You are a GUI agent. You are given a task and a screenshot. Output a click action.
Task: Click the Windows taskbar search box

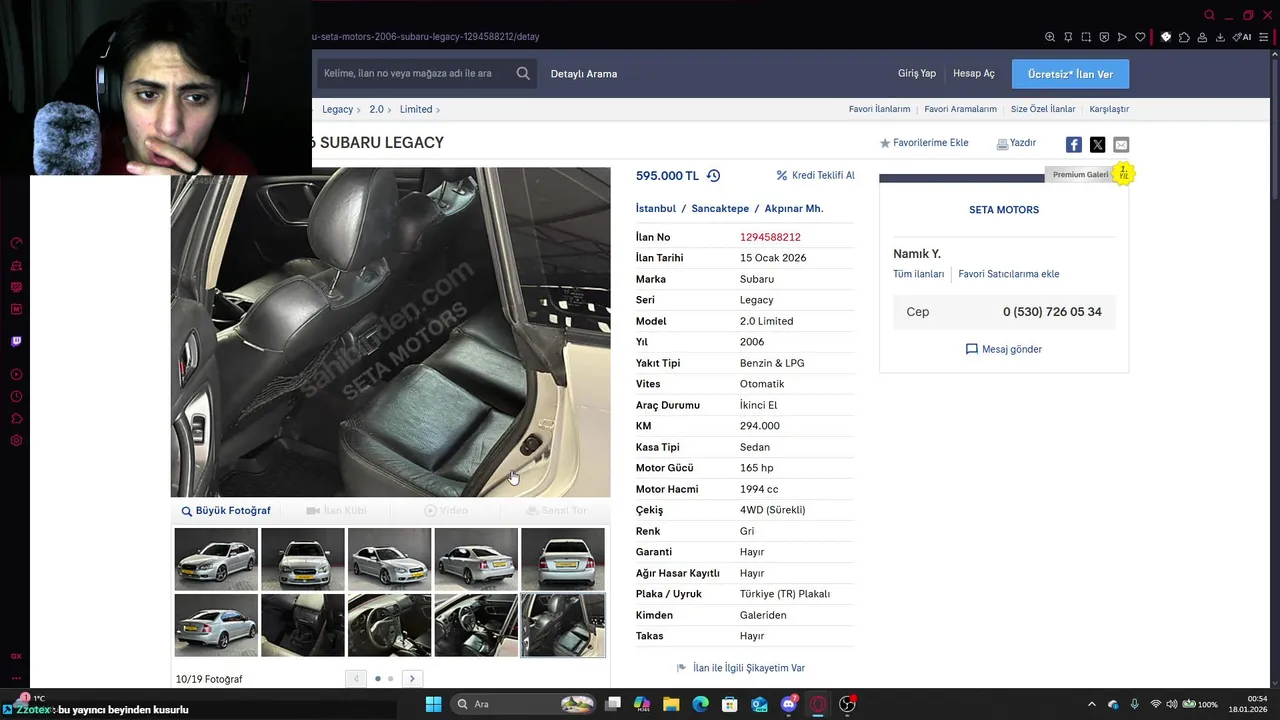tap(523, 704)
